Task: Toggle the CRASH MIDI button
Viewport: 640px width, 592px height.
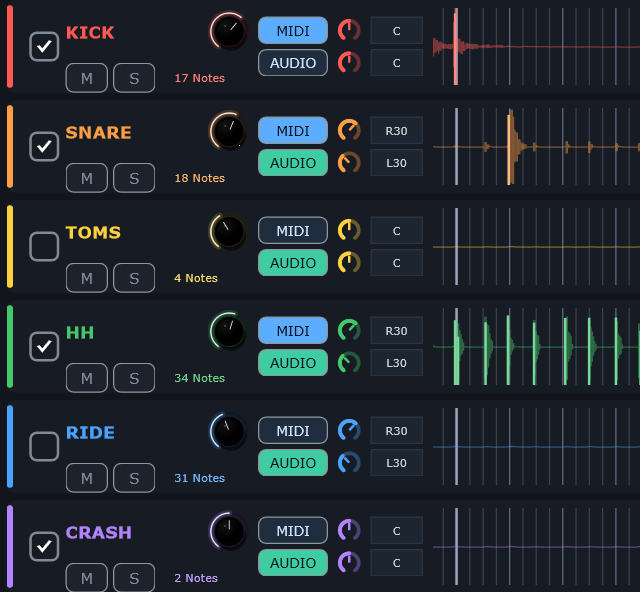Action: [293, 531]
